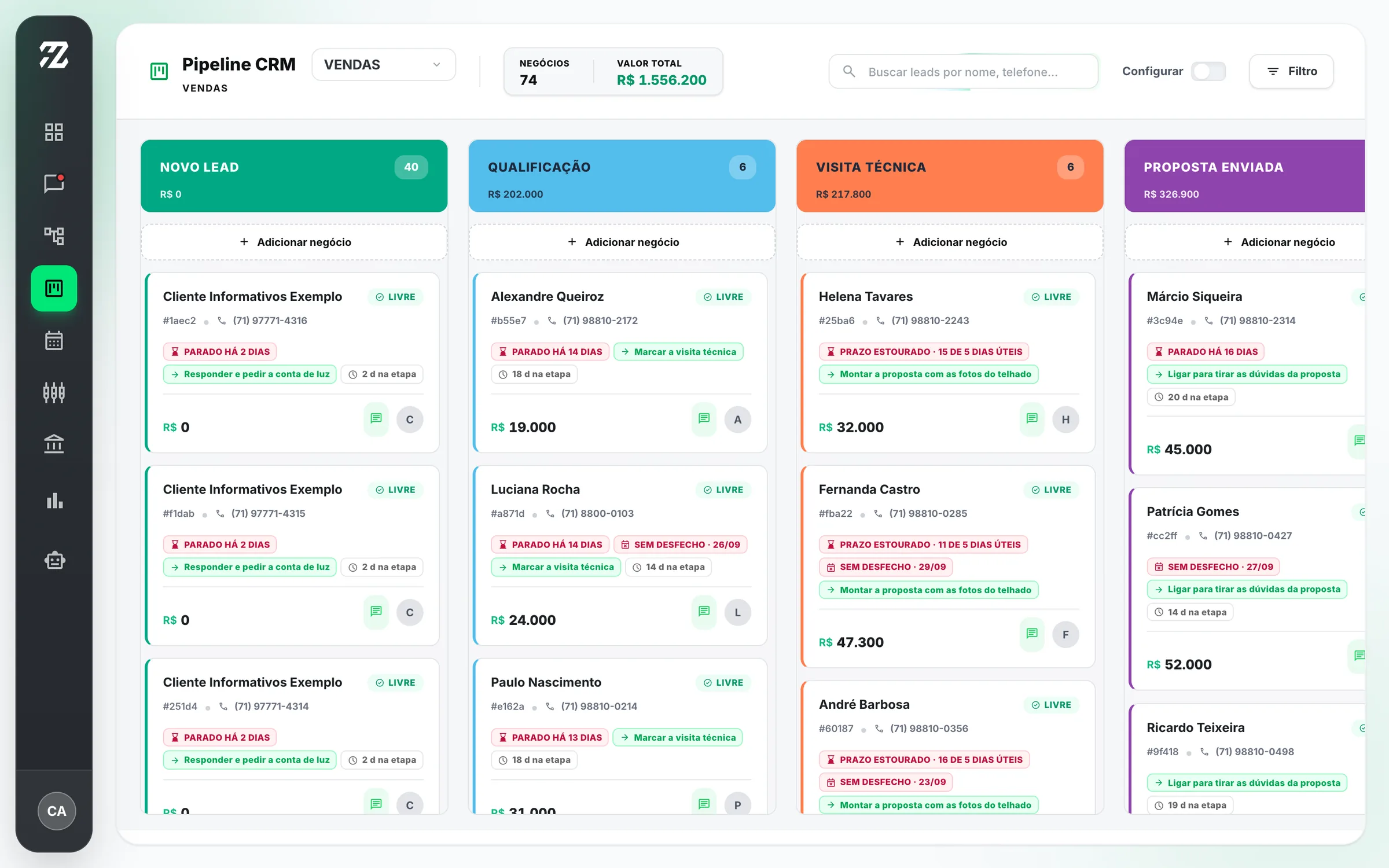Viewport: 1389px width, 868px height.
Task: Click the R$ 47.300 value on Fernanda's card
Action: coord(851,642)
